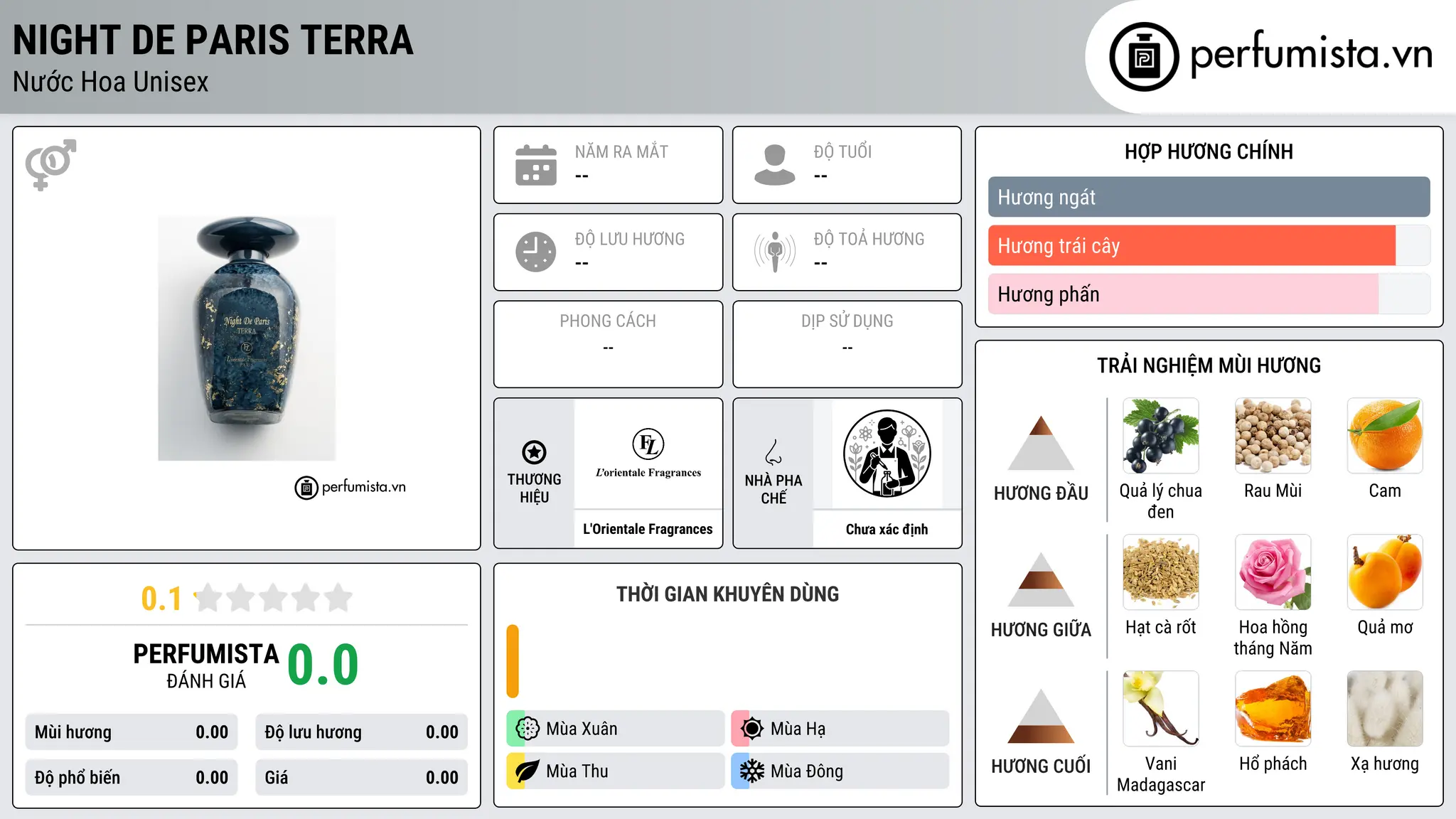Click the Hoa hồng tháng Năm label
Image resolution: width=1456 pixels, height=819 pixels.
click(x=1273, y=638)
